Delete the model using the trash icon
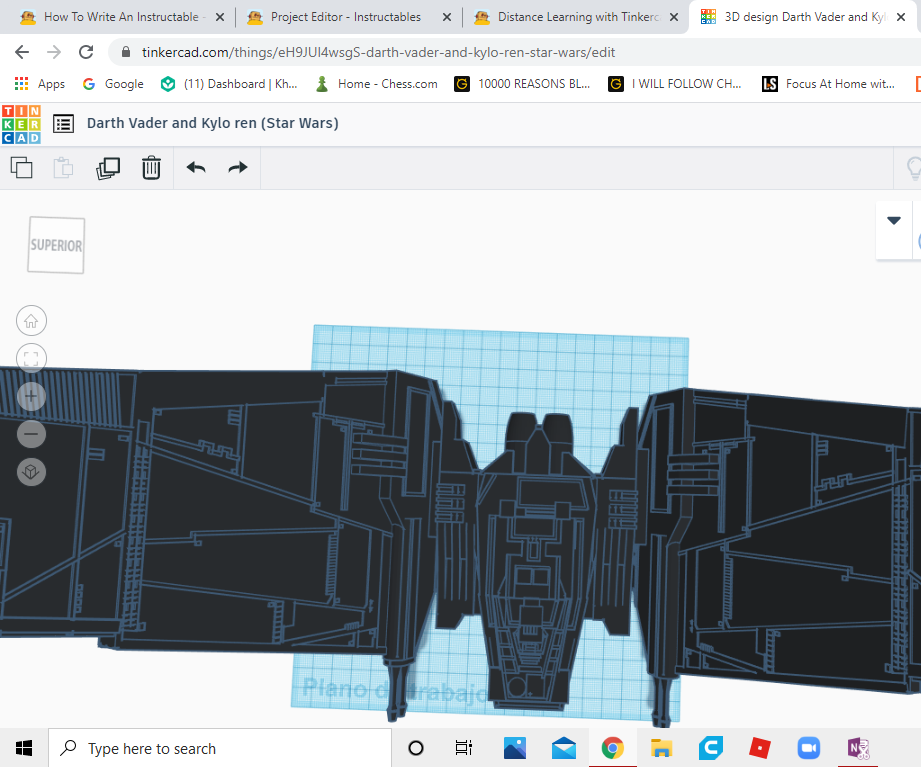Screen dimensions: 921x767 click(x=151, y=168)
